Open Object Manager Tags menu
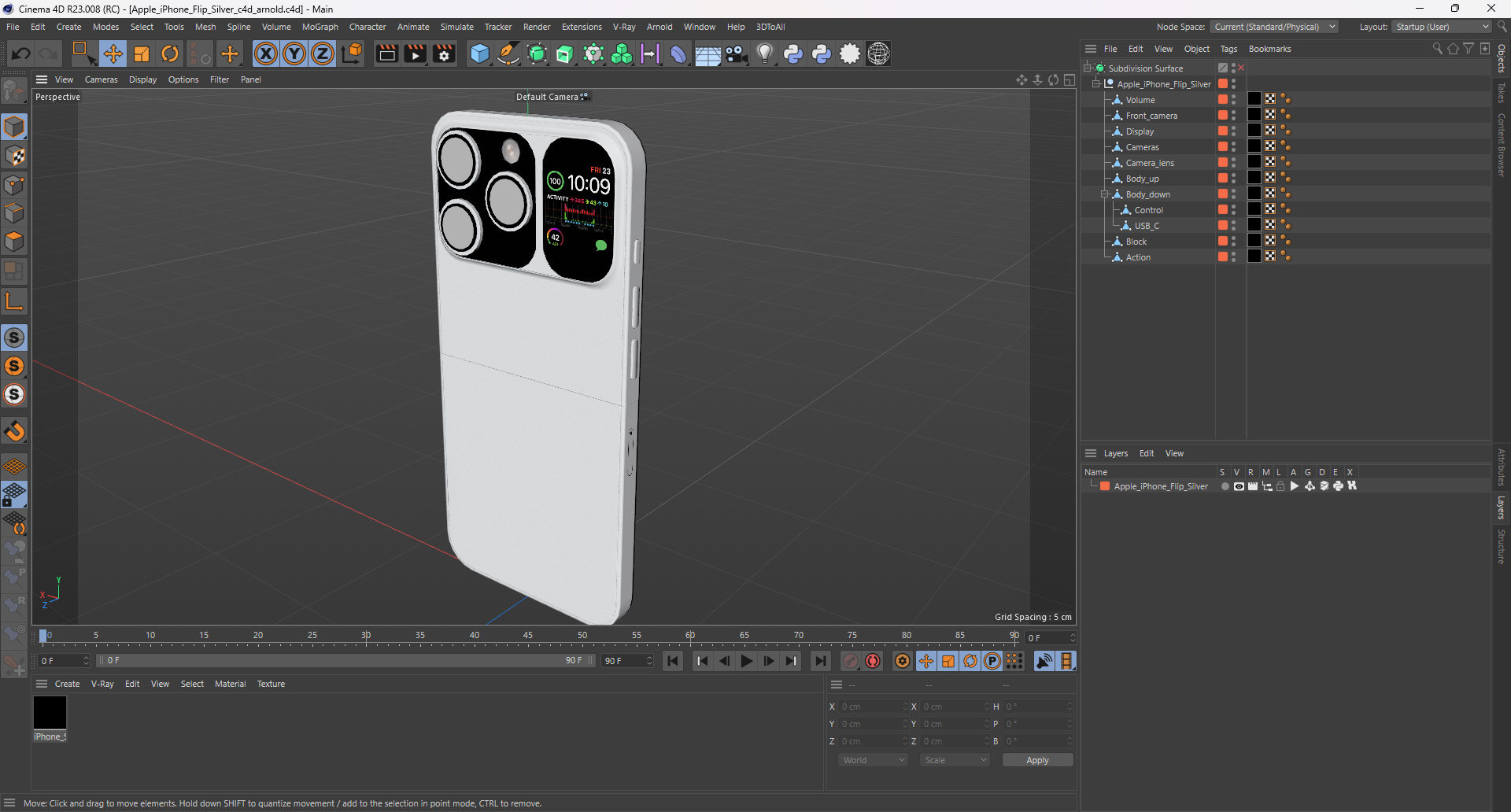 tap(1228, 49)
